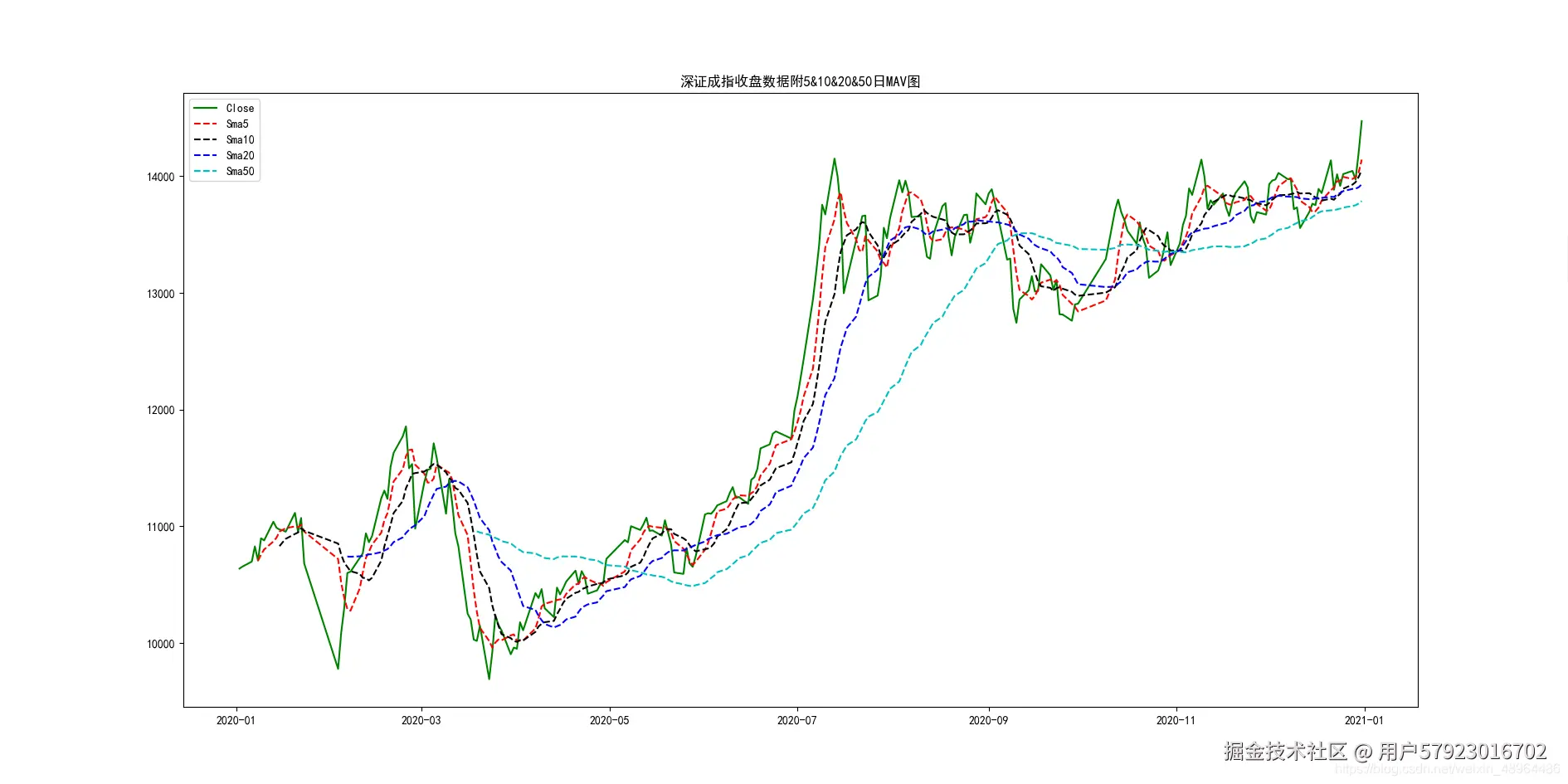This screenshot has width=1568, height=784.
Task: Click the chart title mentioning 5&10&20&50日MAV图
Action: pos(800,81)
